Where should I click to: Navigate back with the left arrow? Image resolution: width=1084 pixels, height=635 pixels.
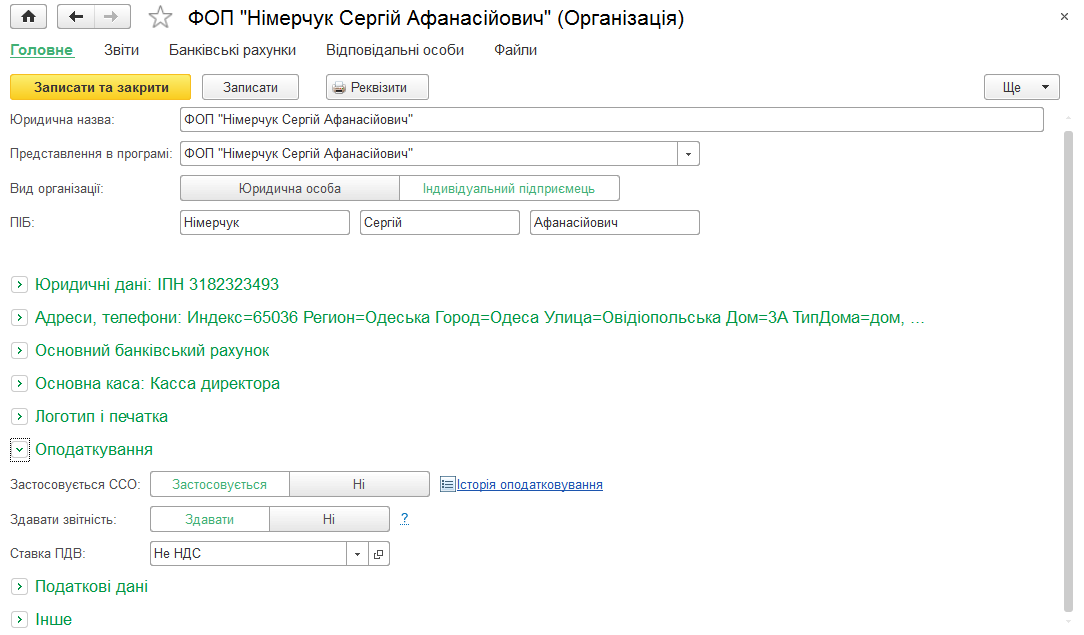click(x=75, y=17)
